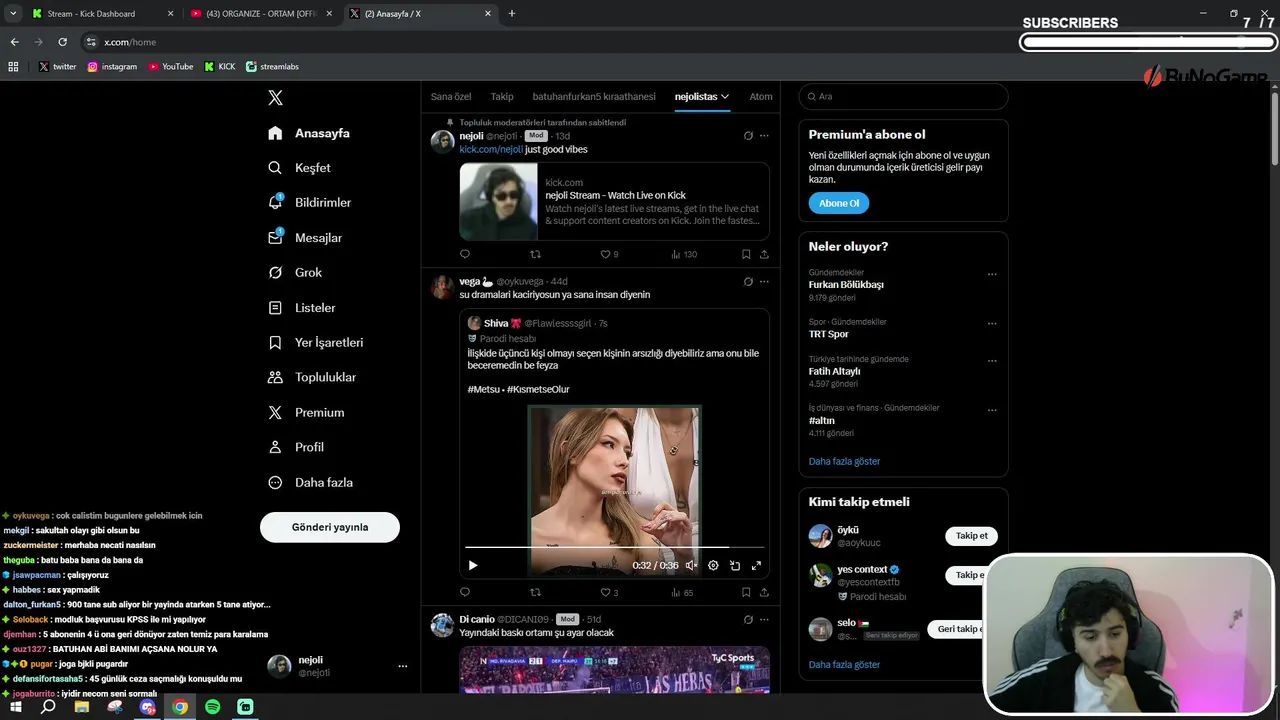Switch to batuhanfurkan5 kıraathanesi tab
Image resolution: width=1280 pixels, height=720 pixels.
coord(594,97)
